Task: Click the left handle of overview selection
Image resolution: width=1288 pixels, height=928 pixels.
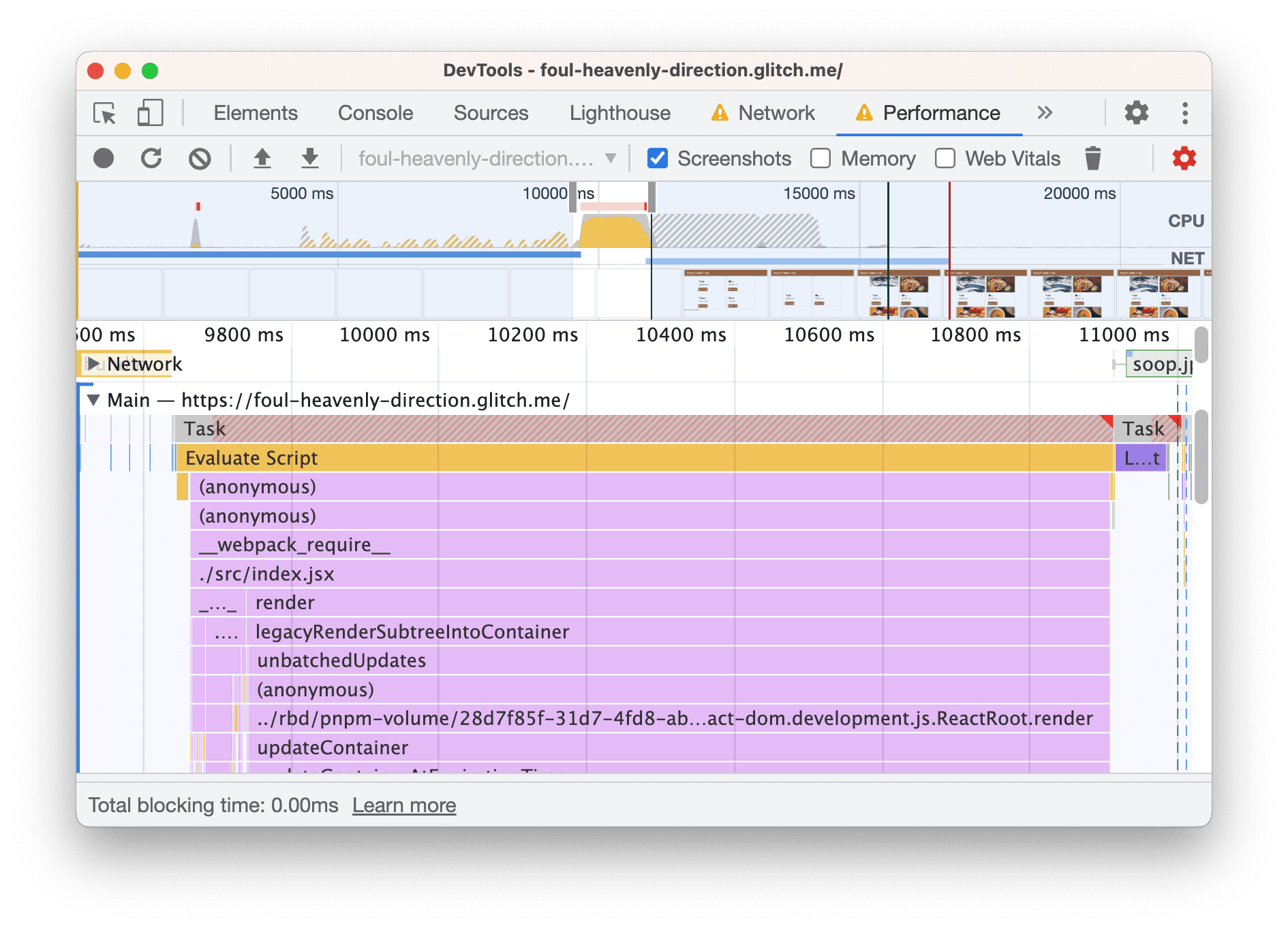Action: (572, 198)
